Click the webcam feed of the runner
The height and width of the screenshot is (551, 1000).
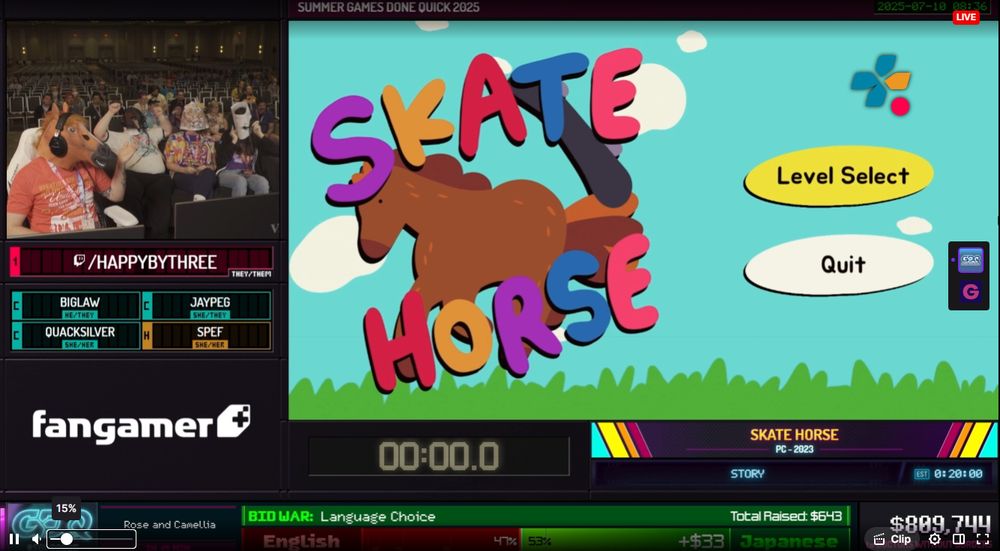click(x=143, y=130)
